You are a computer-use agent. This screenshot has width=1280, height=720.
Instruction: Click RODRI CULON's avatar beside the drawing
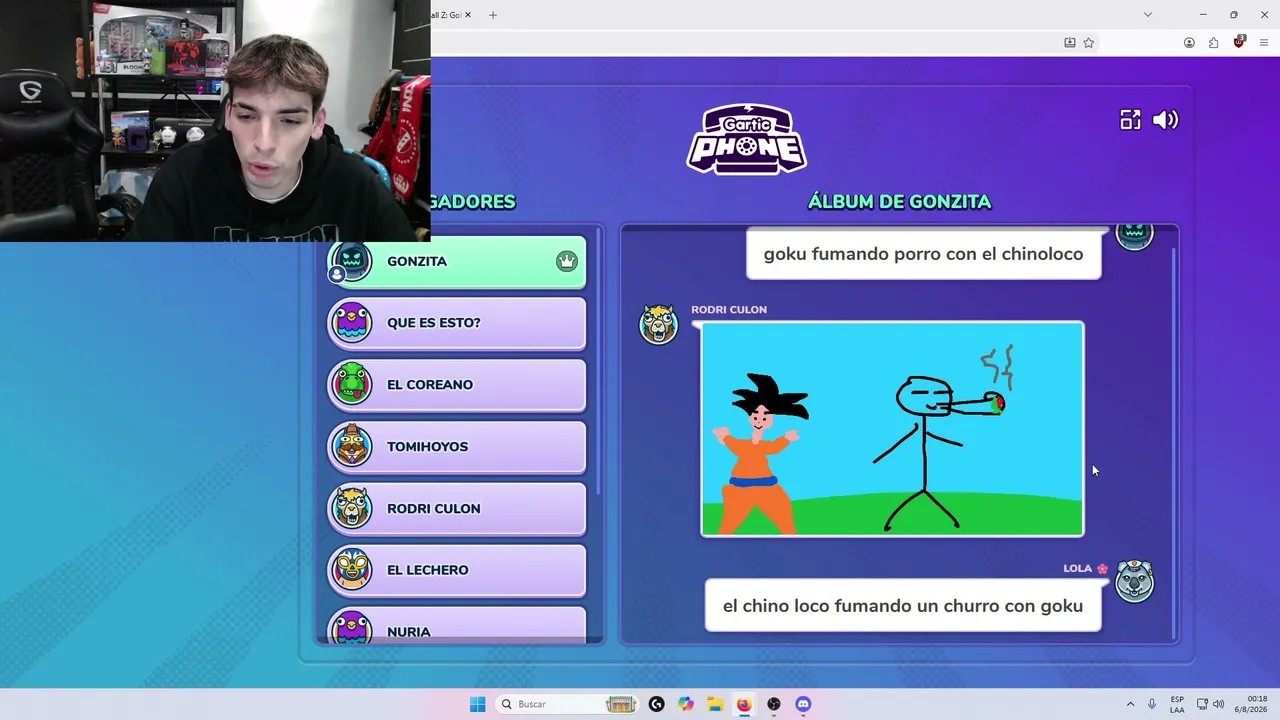[659, 325]
